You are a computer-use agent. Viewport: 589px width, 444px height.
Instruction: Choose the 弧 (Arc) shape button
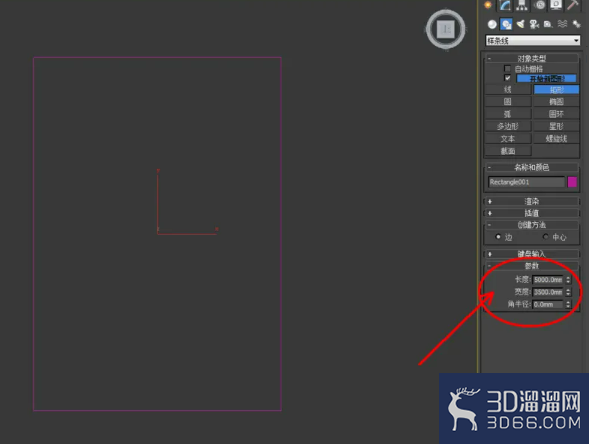click(508, 114)
